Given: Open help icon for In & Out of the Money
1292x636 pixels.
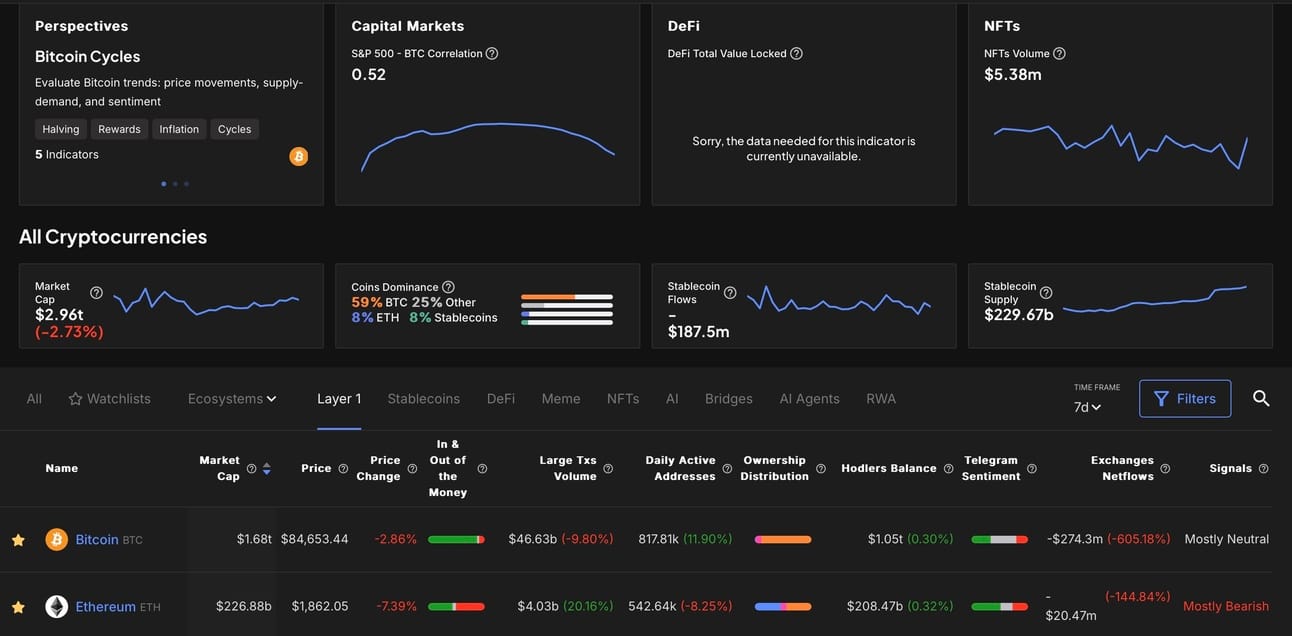Looking at the screenshot, I should [482, 468].
